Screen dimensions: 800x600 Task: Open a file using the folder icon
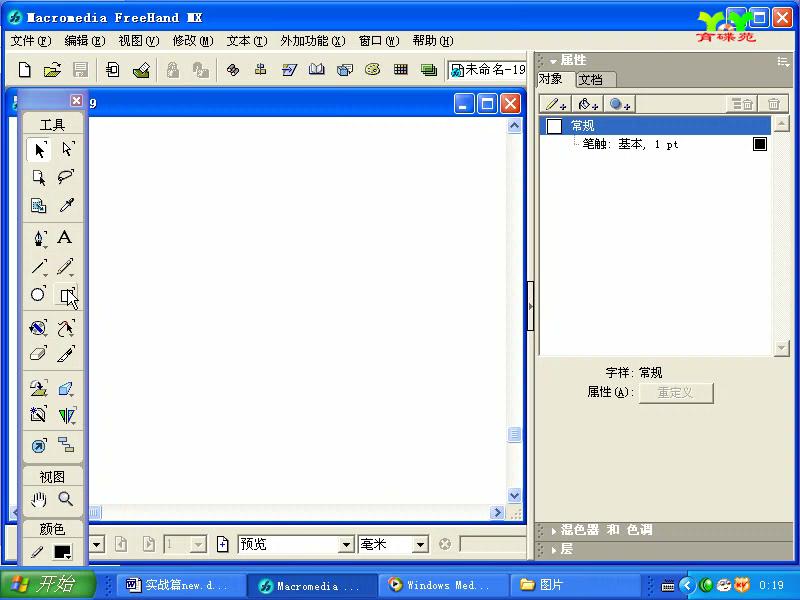[x=52, y=69]
